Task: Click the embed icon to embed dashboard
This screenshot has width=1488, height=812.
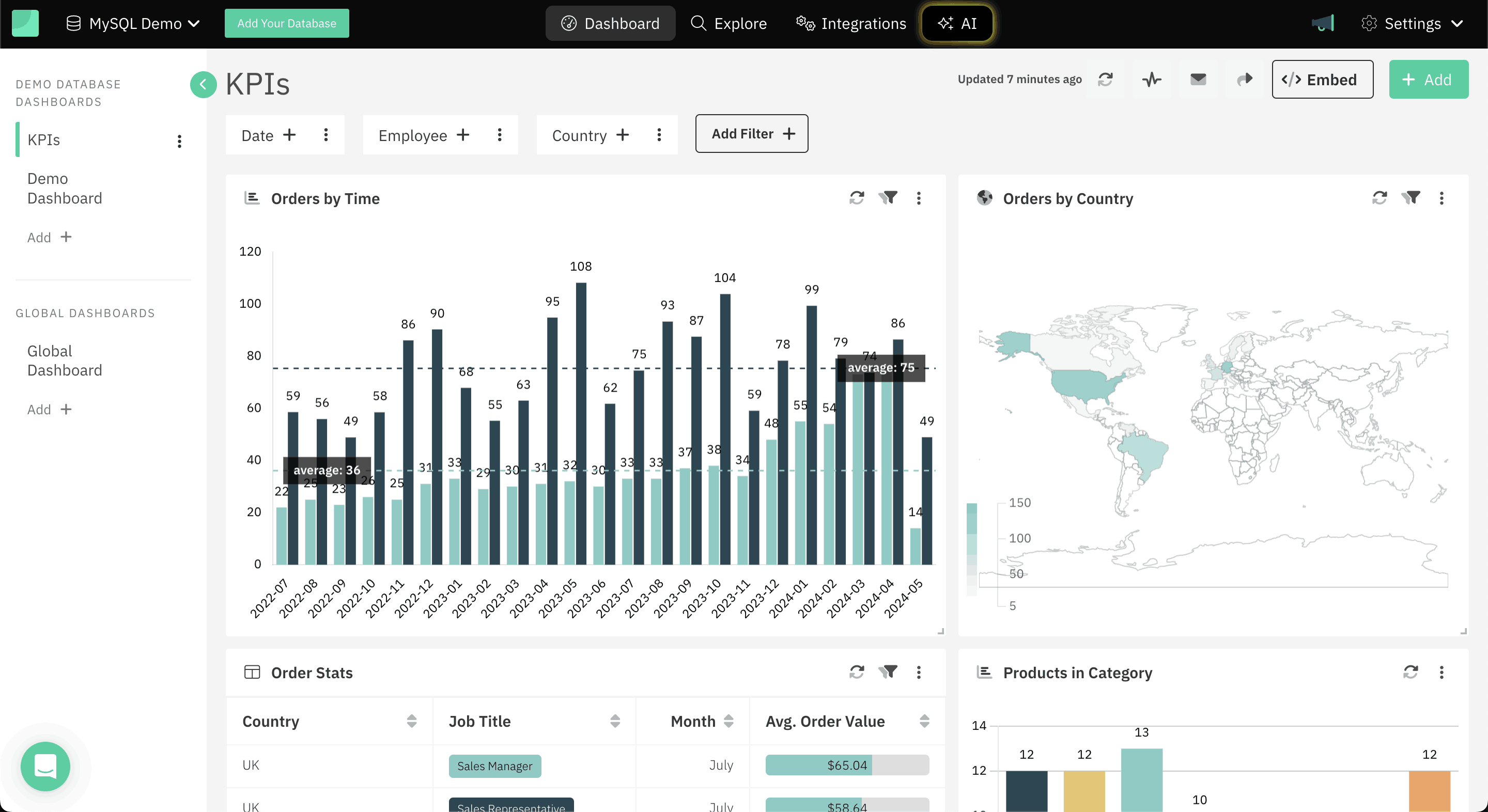Action: (x=1322, y=79)
